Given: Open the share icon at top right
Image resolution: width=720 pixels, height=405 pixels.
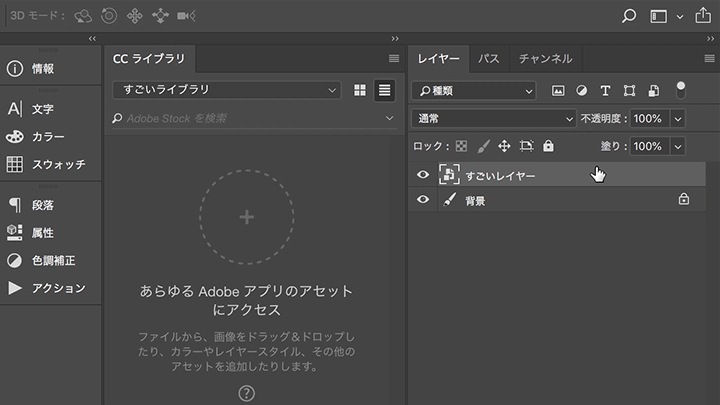Looking at the screenshot, I should 702,16.
